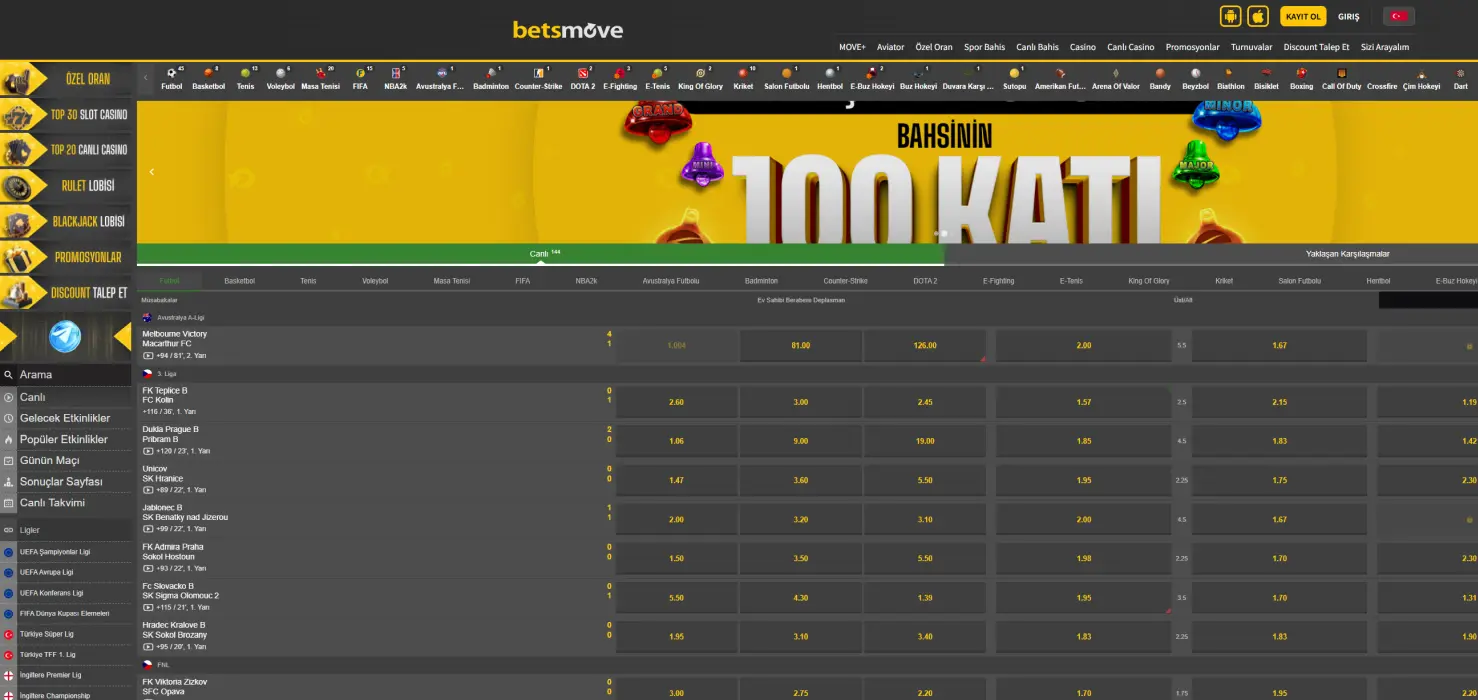Viewport: 1478px width, 700px height.
Task: Click the Turkish flag language icon
Action: click(1397, 15)
